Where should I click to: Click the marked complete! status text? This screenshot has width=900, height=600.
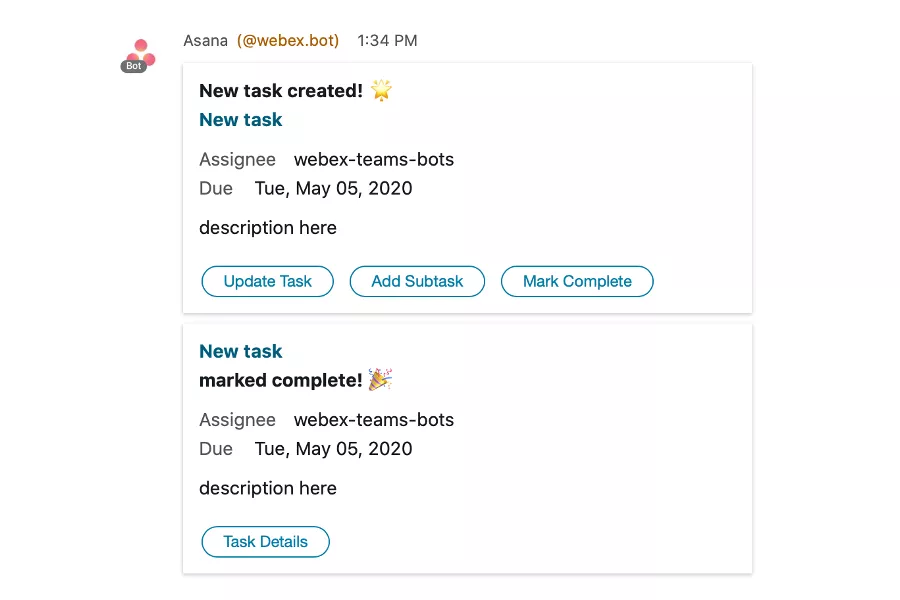coord(281,380)
